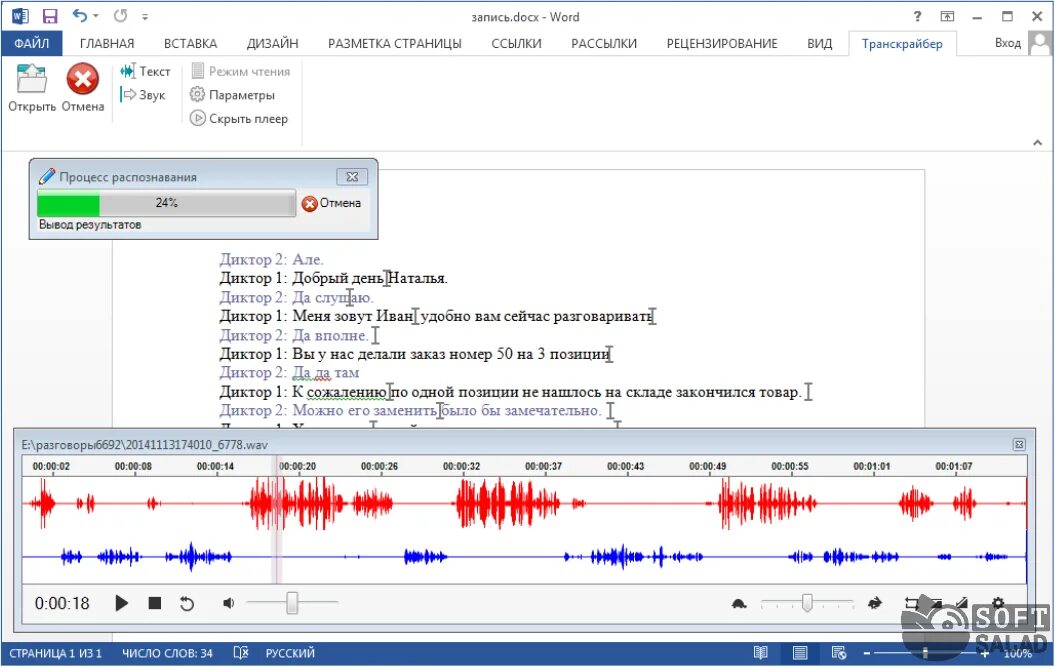The width and height of the screenshot is (1055, 667).
Task: Save document with the floppy disk icon
Action: click(x=50, y=16)
